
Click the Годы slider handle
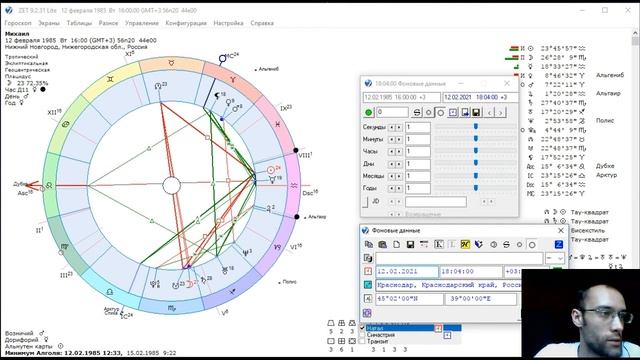coord(476,188)
